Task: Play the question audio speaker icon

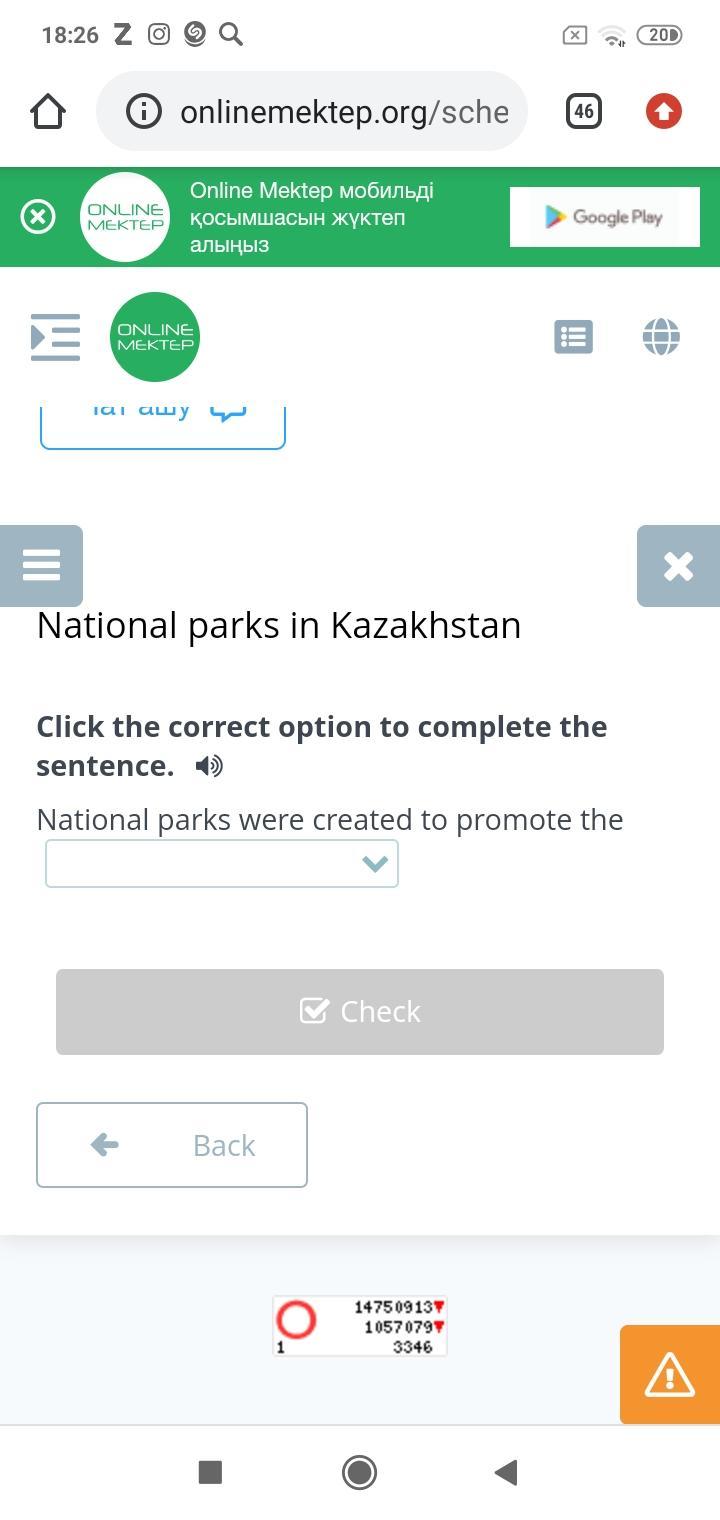Action: (209, 766)
